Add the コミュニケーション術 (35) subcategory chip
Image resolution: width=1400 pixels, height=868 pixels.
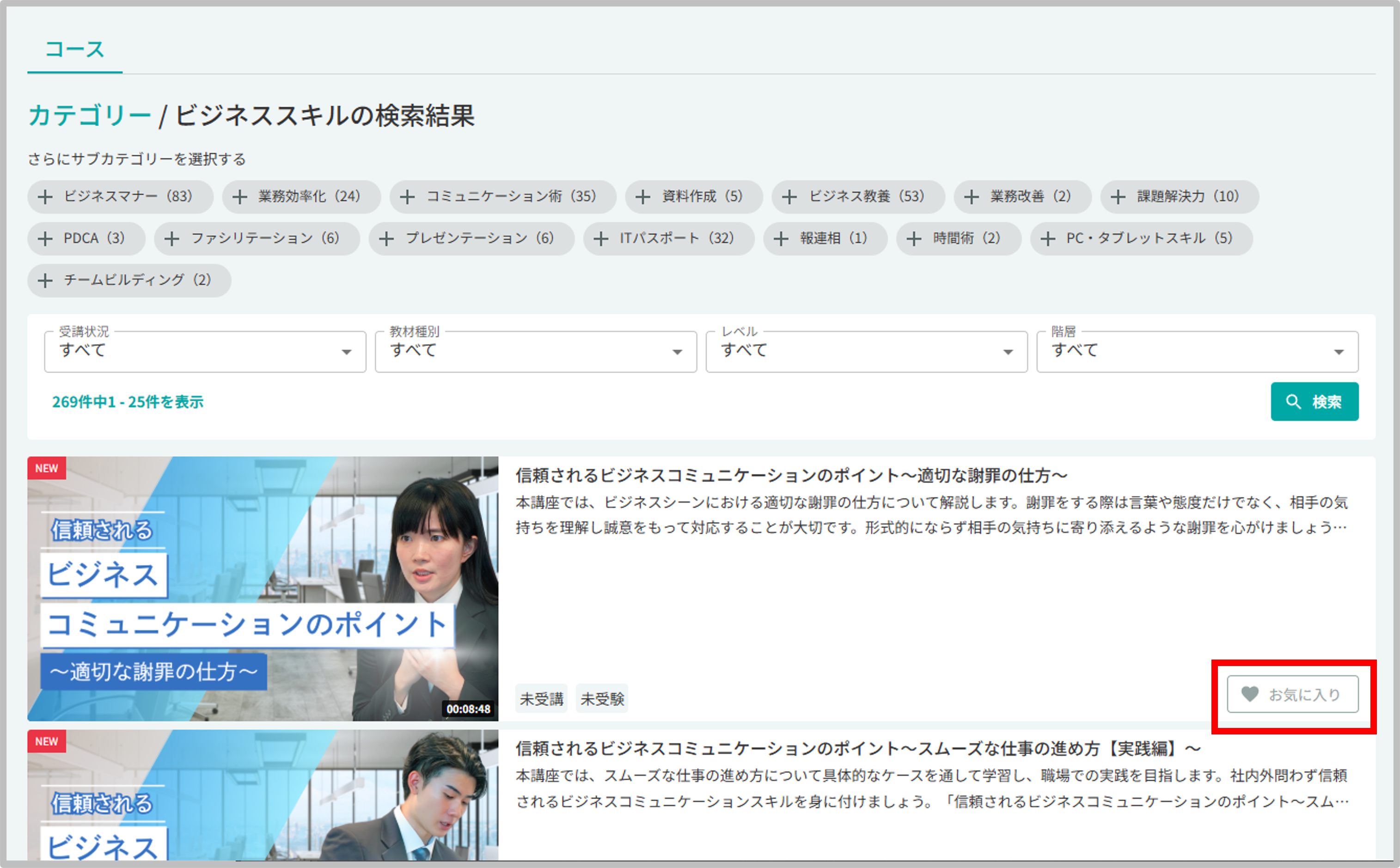click(x=503, y=197)
